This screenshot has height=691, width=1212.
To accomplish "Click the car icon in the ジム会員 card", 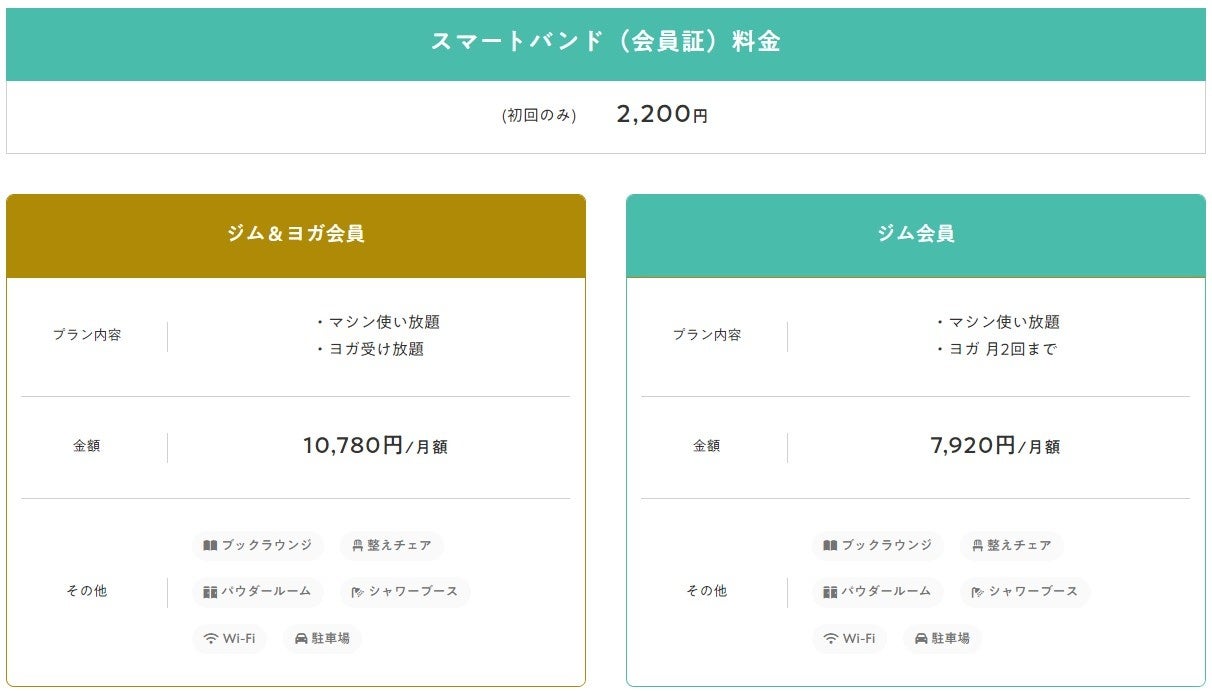I will pyautogui.click(x=921, y=638).
